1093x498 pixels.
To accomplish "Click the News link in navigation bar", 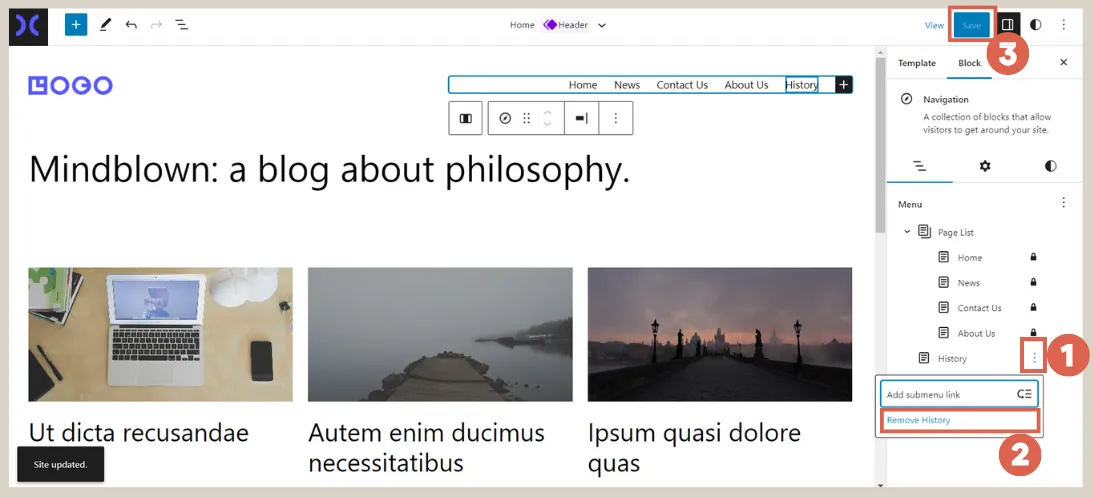I will 627,85.
